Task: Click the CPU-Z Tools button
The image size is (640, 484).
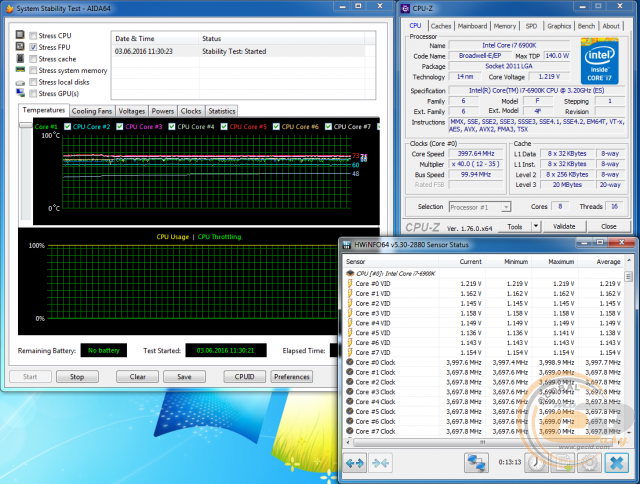Action: (x=515, y=226)
